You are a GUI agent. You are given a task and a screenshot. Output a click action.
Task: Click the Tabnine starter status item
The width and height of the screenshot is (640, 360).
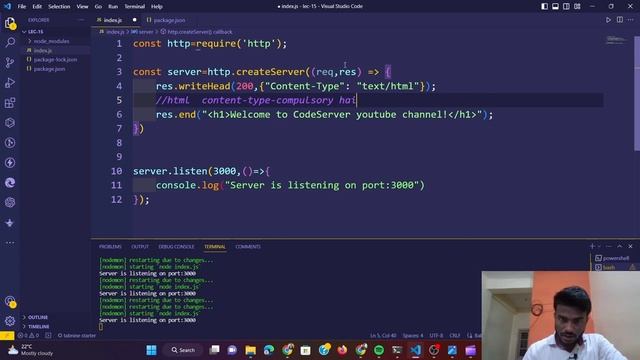[x=77, y=336]
